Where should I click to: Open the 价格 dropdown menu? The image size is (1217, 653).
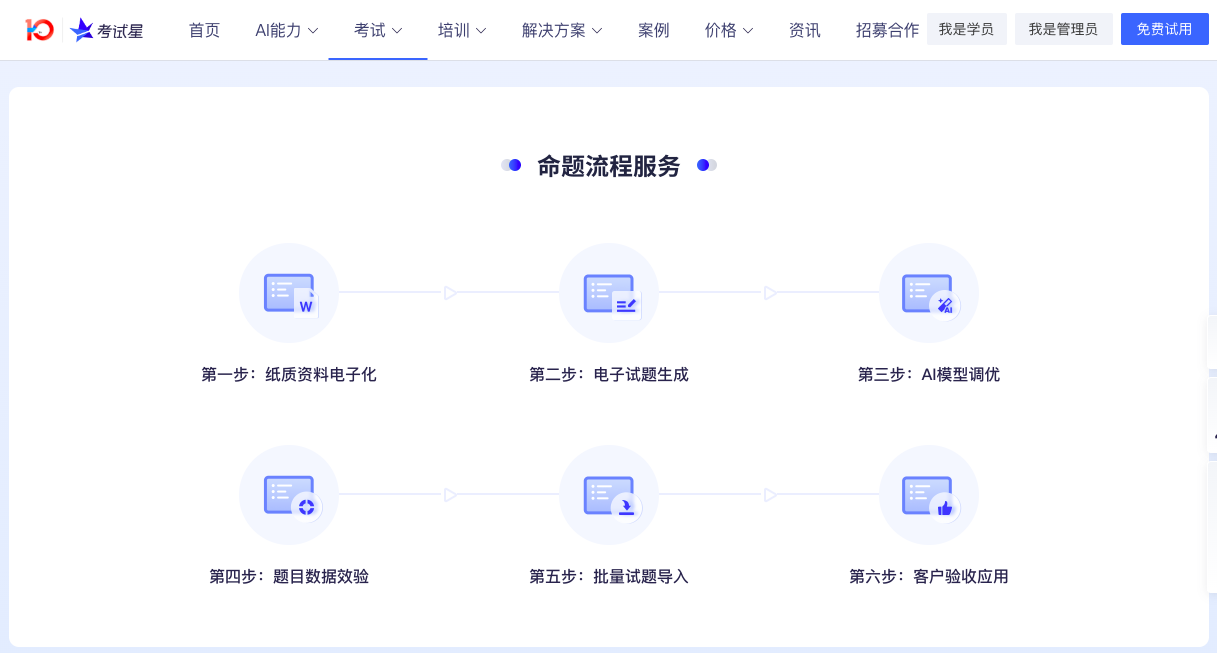tap(728, 30)
